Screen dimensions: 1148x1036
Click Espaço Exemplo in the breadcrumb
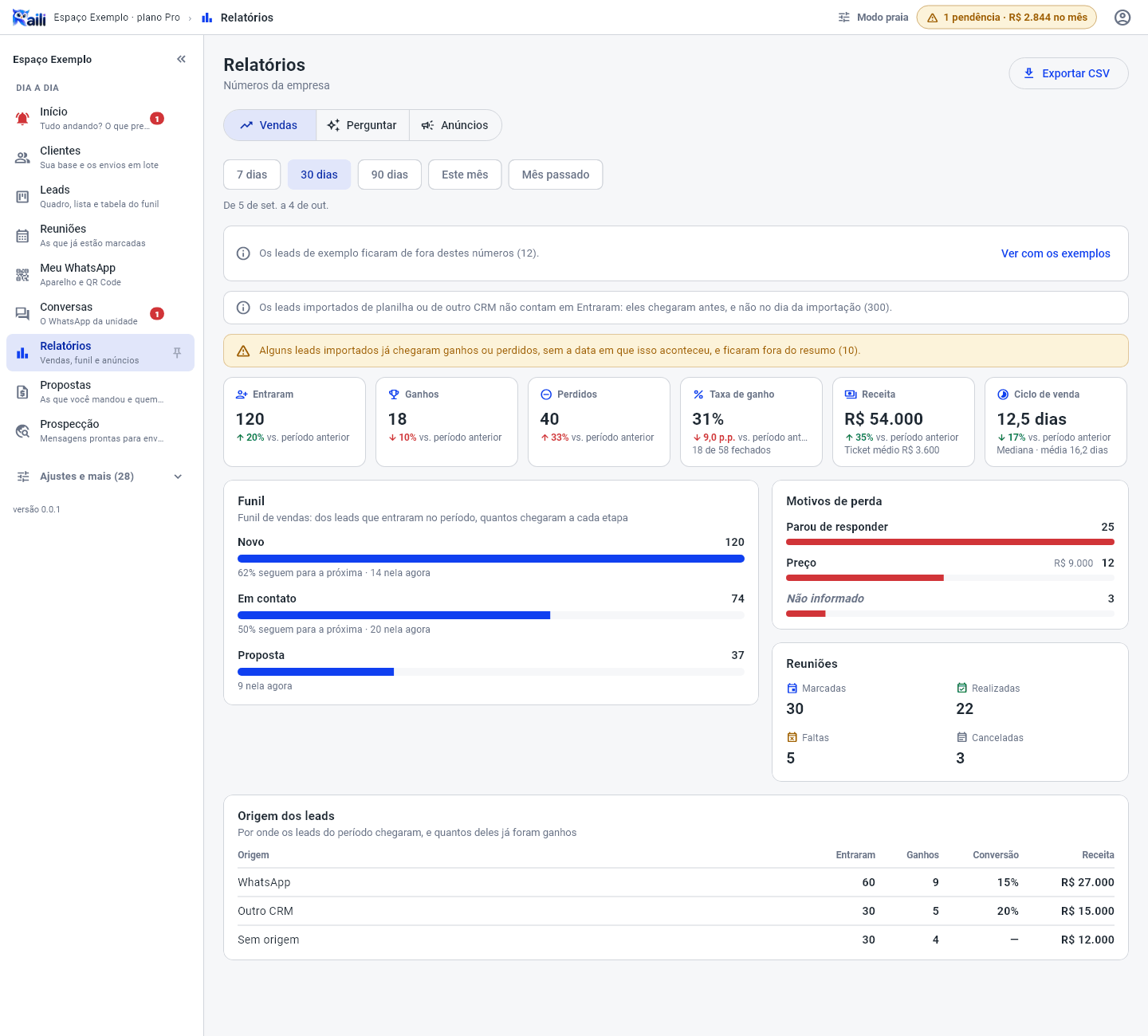[117, 18]
